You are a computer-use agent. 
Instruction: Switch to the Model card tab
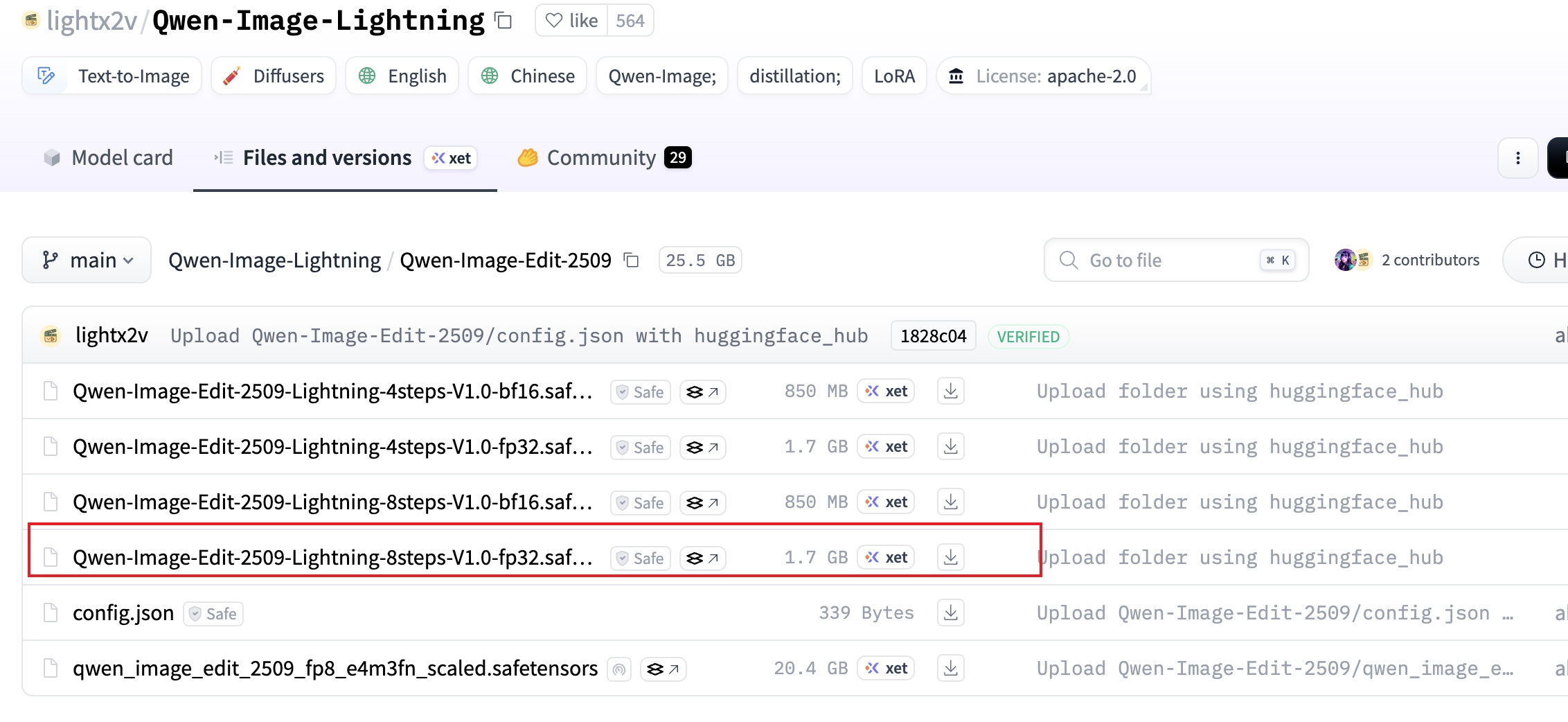point(108,158)
